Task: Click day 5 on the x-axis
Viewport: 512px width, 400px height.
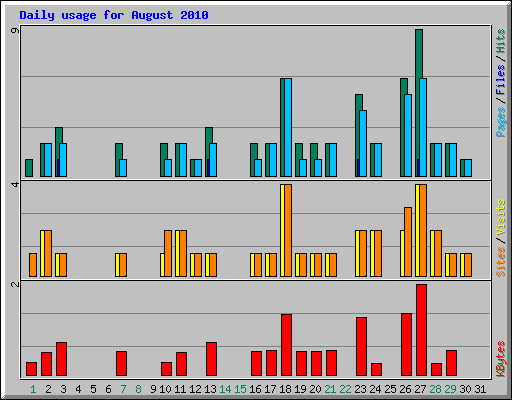Action: click(x=93, y=389)
